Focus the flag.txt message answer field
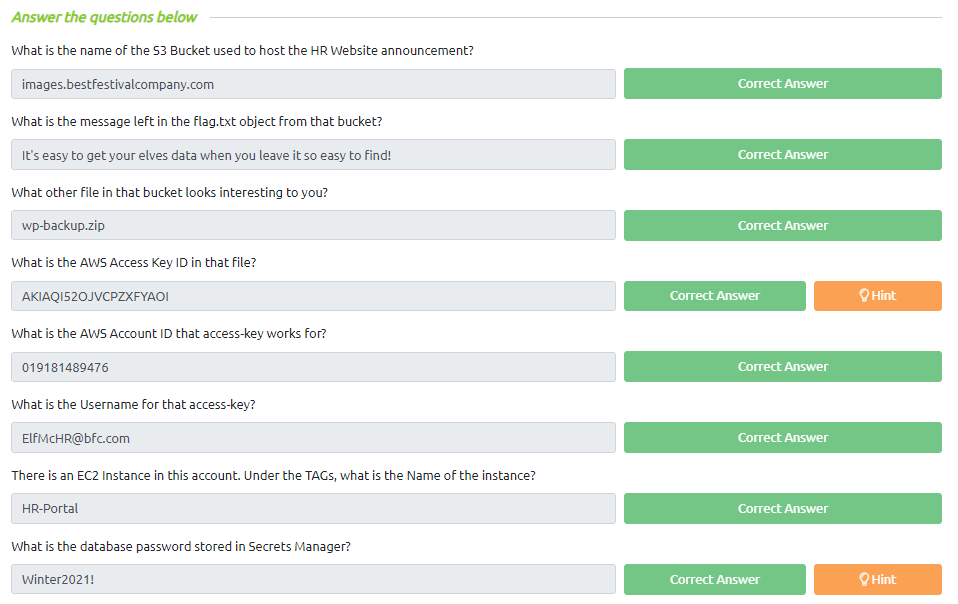 pyautogui.click(x=313, y=155)
